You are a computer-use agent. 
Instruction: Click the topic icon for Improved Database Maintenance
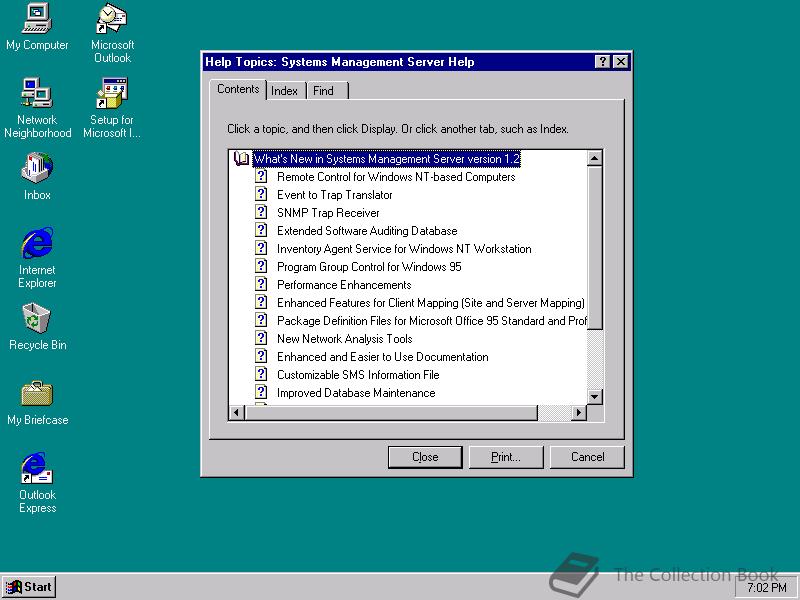tap(261, 392)
